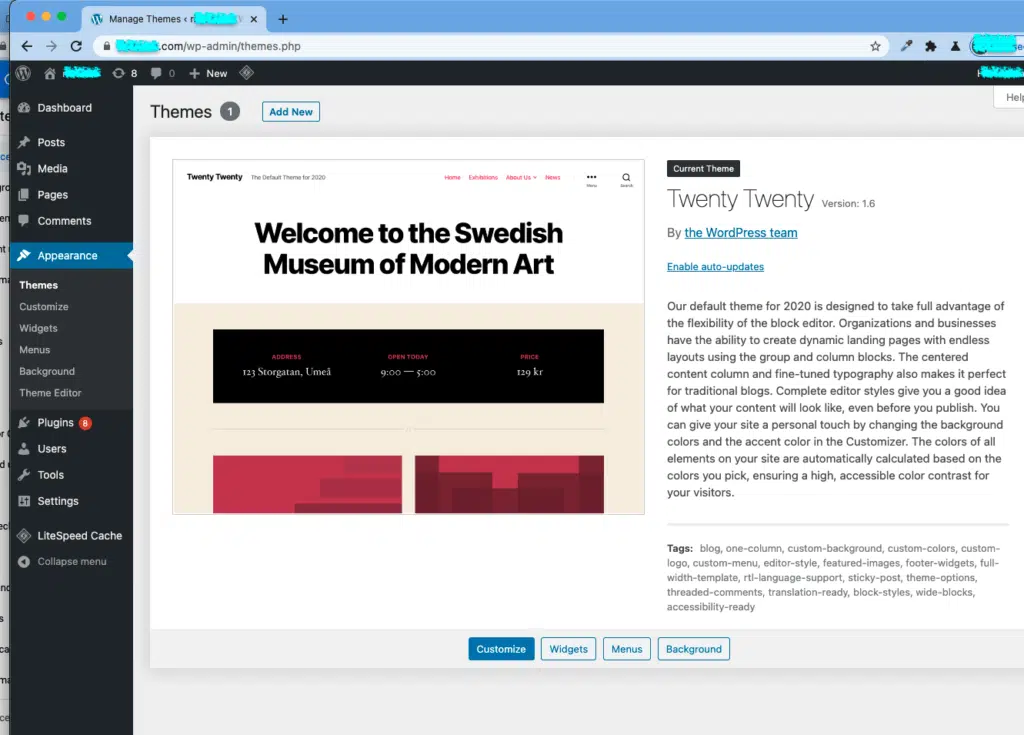This screenshot has height=735, width=1024.
Task: Open the browser profile avatar
Action: point(996,46)
